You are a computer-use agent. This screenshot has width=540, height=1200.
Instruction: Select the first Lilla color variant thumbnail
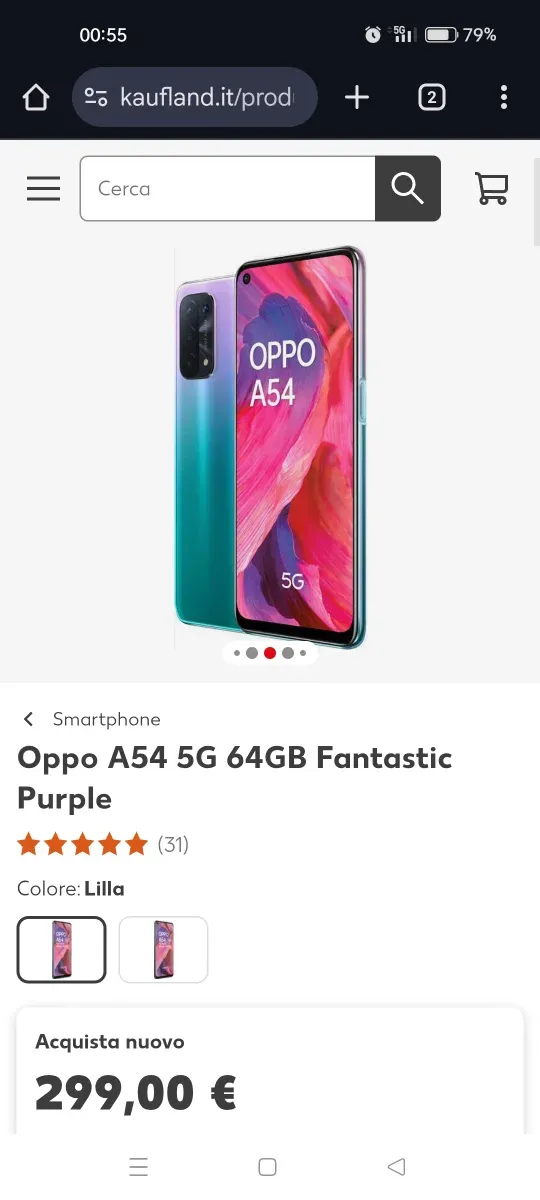(62, 950)
